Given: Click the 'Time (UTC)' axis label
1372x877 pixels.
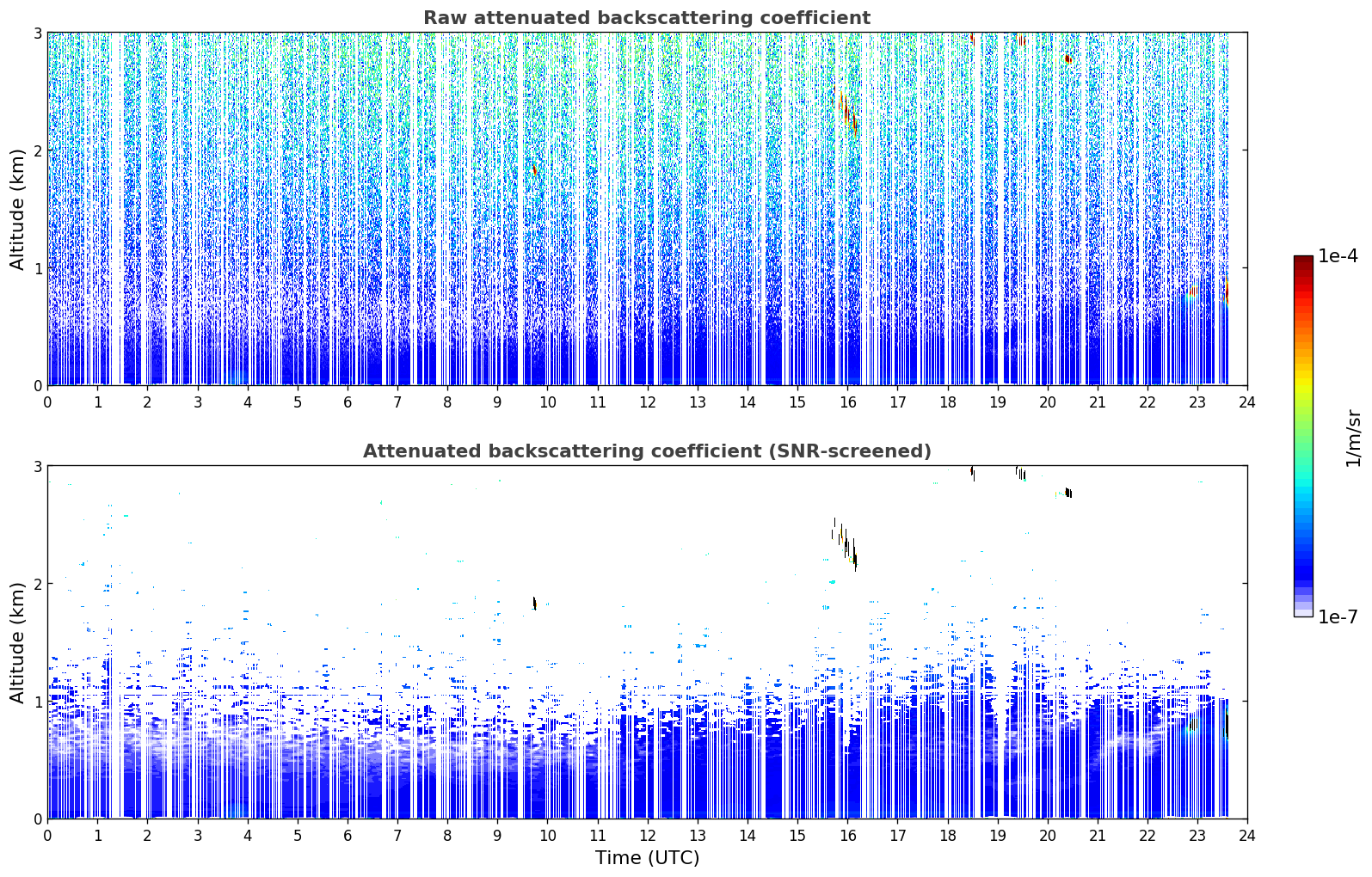Looking at the screenshot, I should 647,858.
